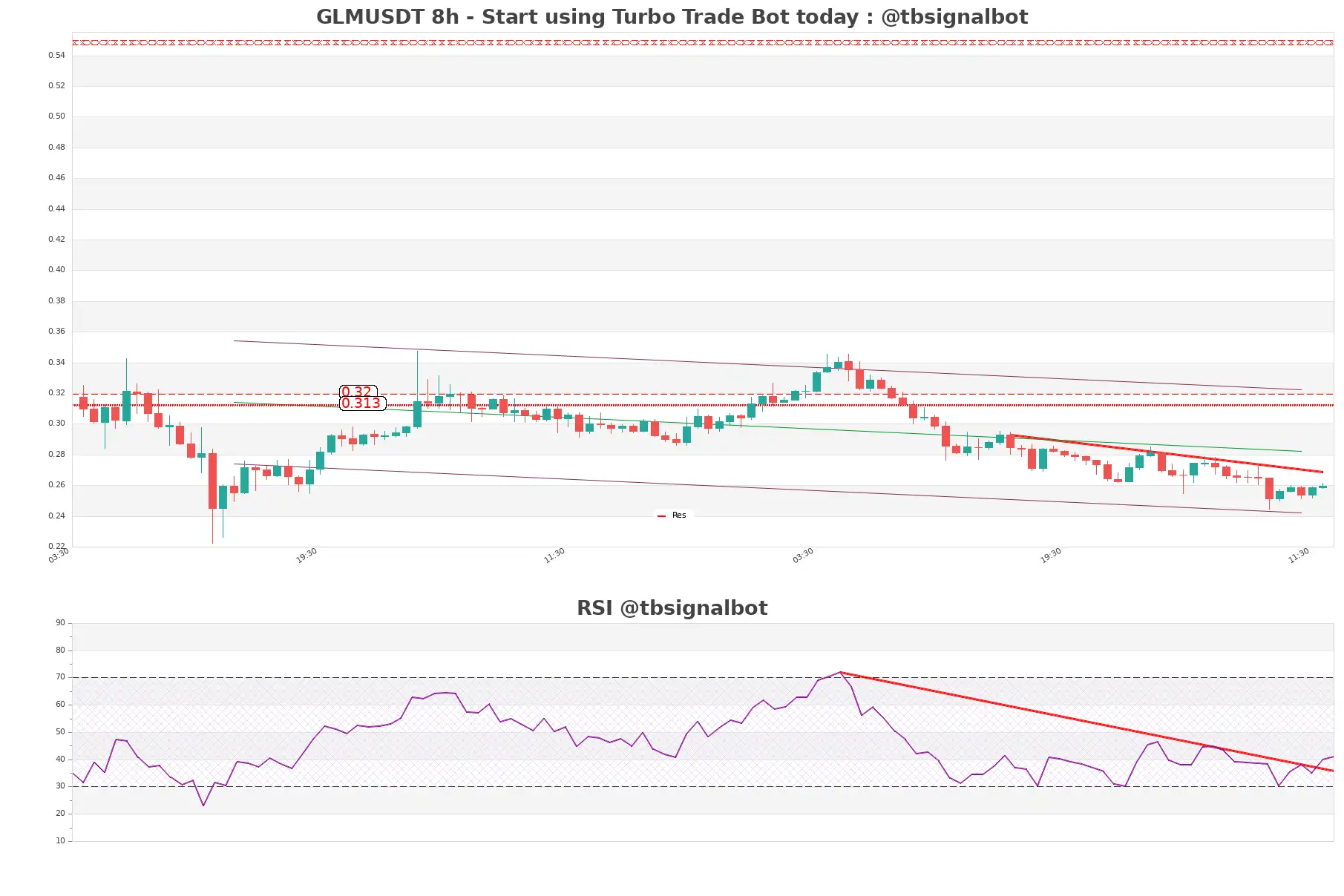Click the red X marker band at chart top

(703, 42)
